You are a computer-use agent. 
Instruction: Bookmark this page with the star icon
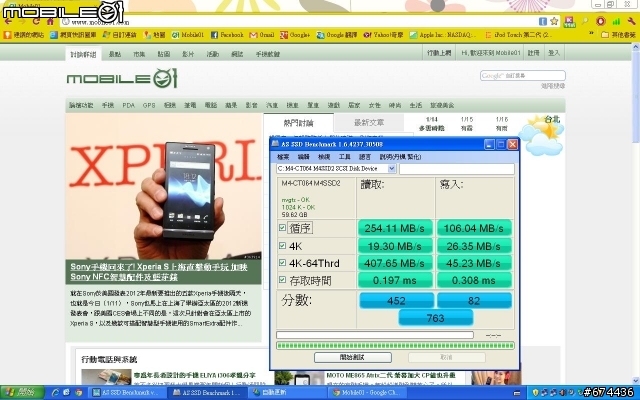[x=554, y=21]
